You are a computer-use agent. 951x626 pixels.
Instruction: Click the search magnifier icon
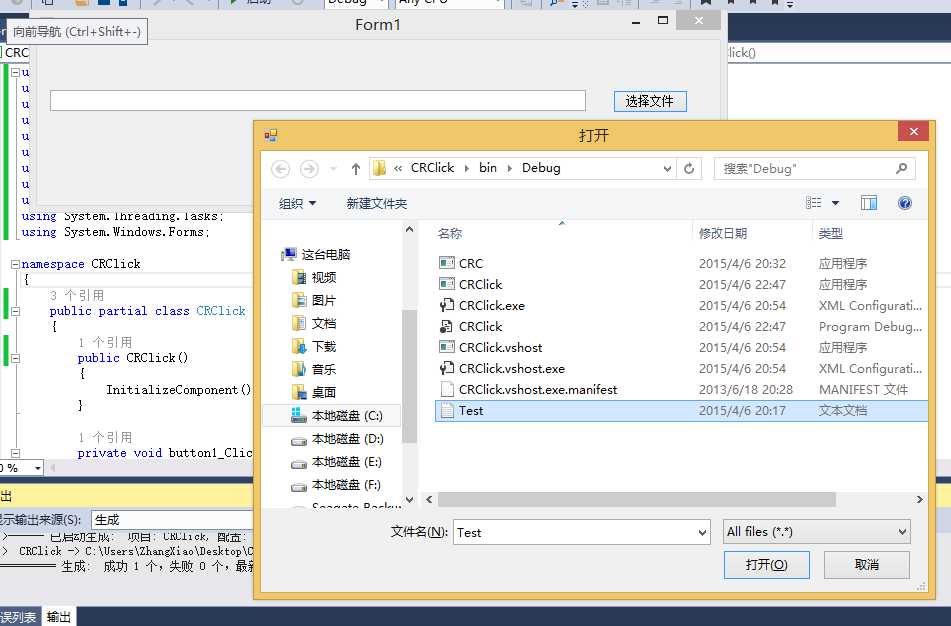pos(901,168)
